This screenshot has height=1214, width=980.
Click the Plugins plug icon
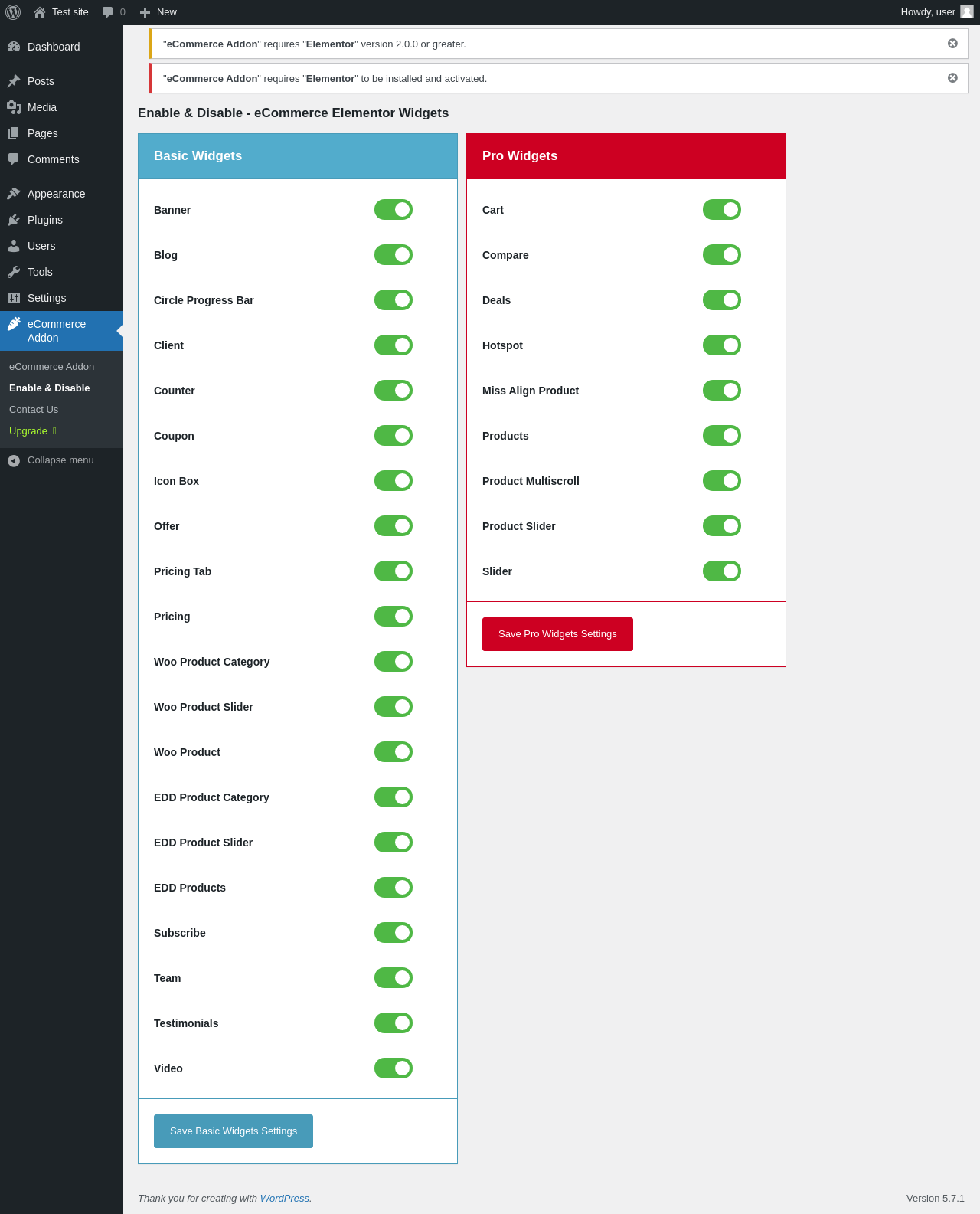point(14,220)
